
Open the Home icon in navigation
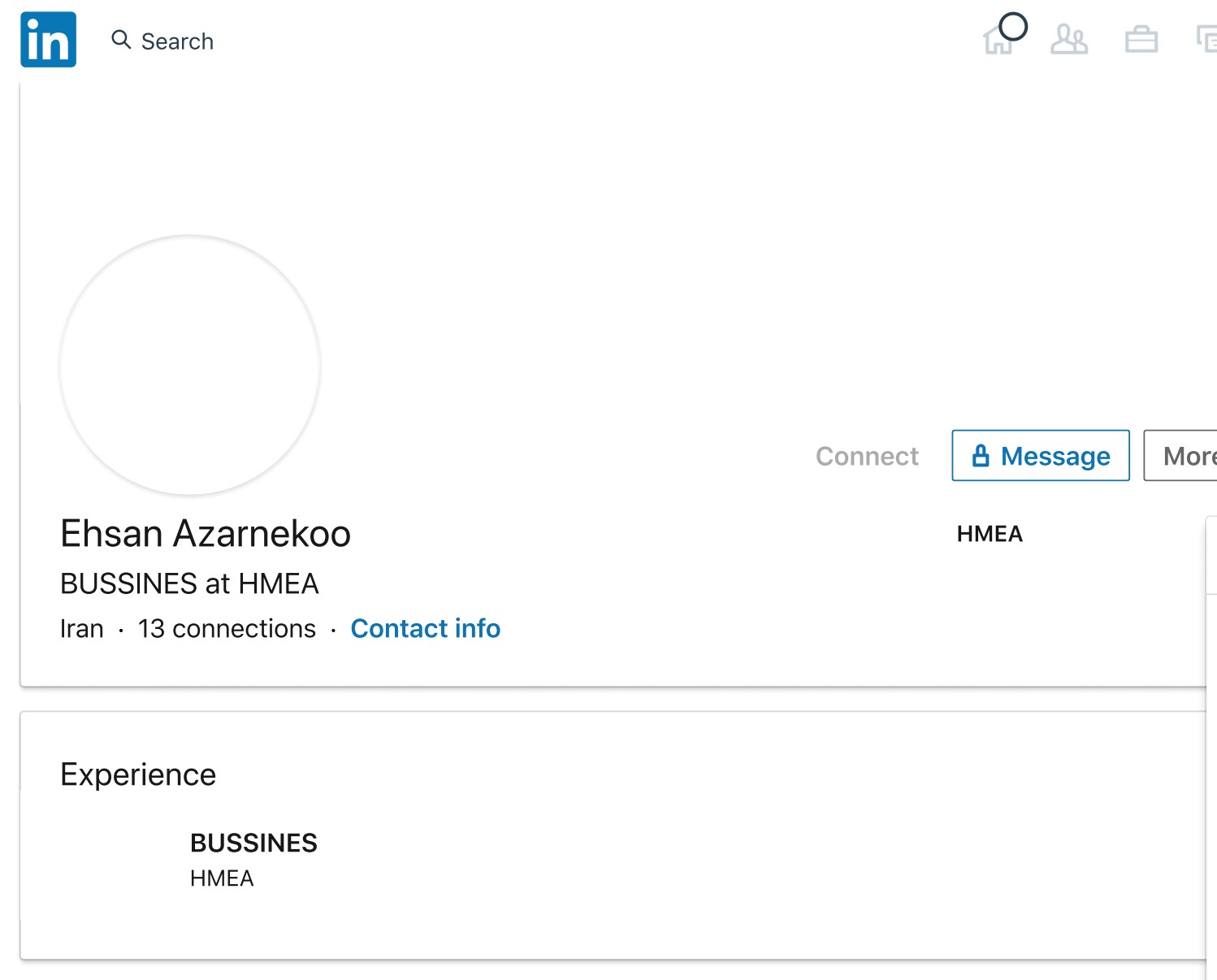pos(998,40)
